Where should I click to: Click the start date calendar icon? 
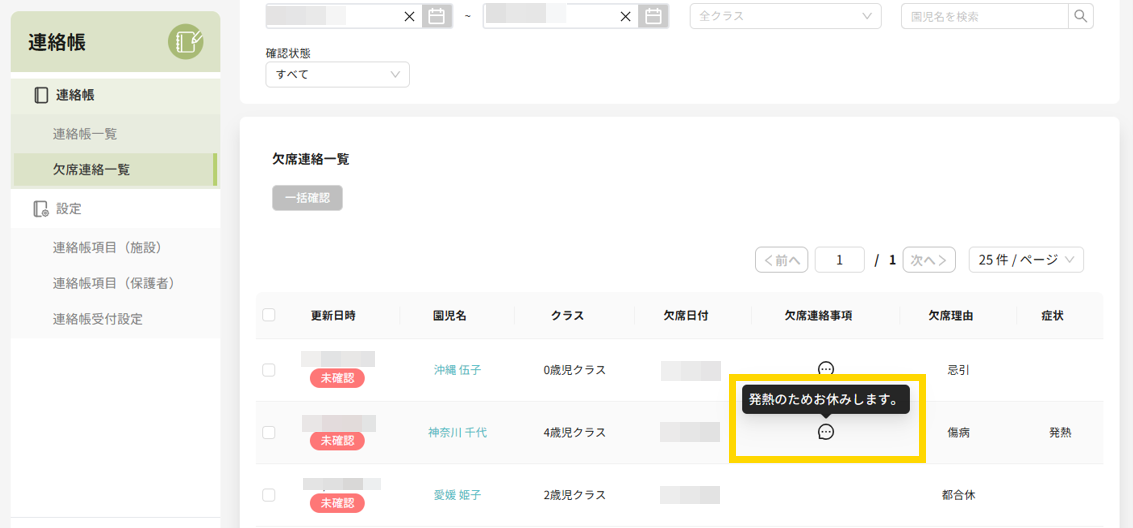(x=436, y=16)
